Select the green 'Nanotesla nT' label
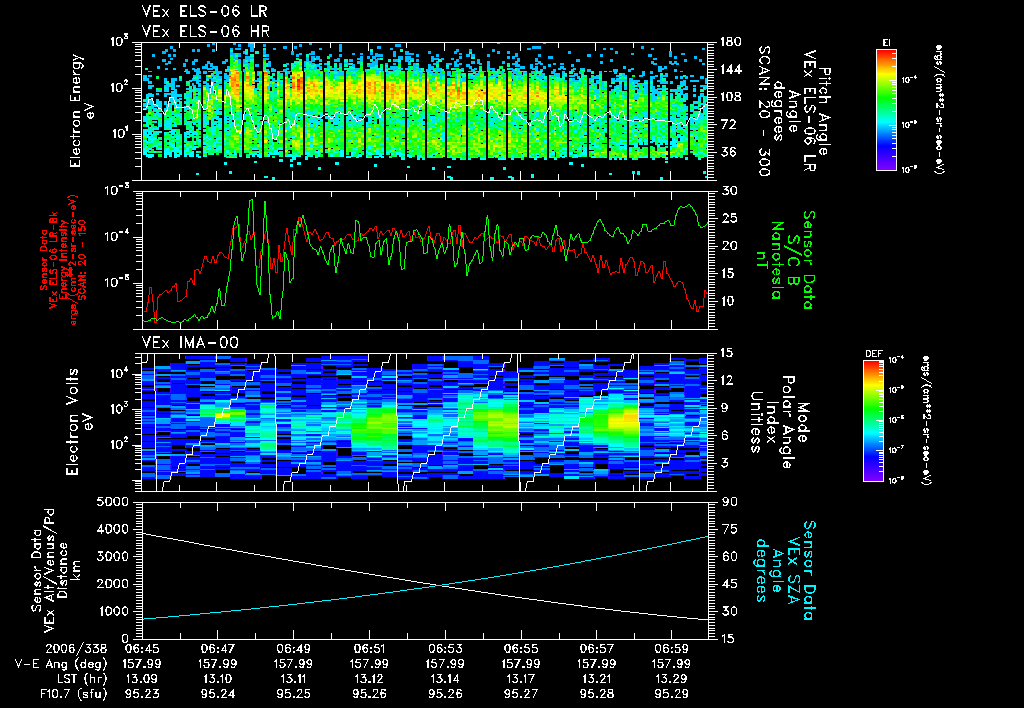1024x708 pixels. pyautogui.click(x=769, y=260)
